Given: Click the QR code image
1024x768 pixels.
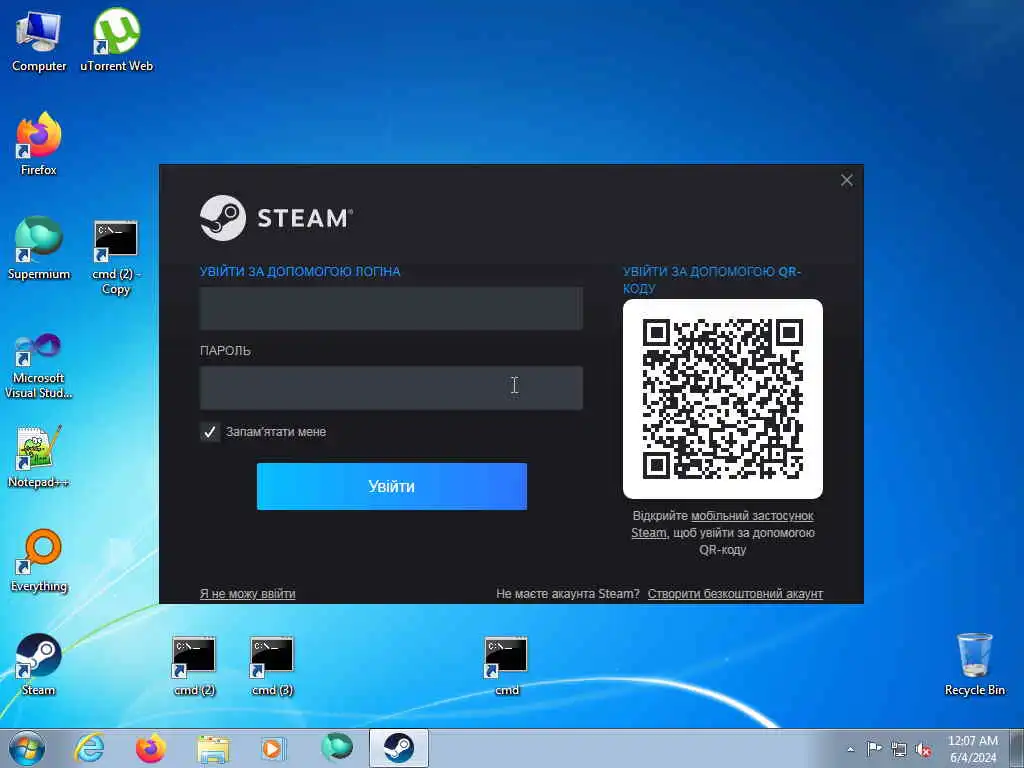Looking at the screenshot, I should (x=723, y=399).
